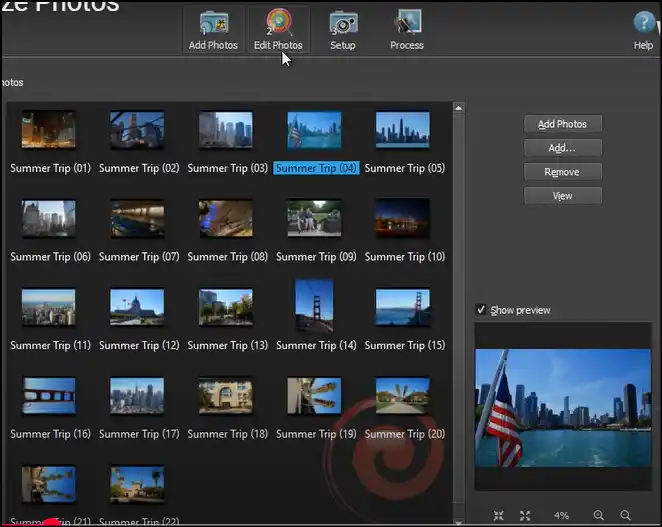Select the Summer Trip (10) night thumbnail
This screenshot has width=662, height=527.
403,218
